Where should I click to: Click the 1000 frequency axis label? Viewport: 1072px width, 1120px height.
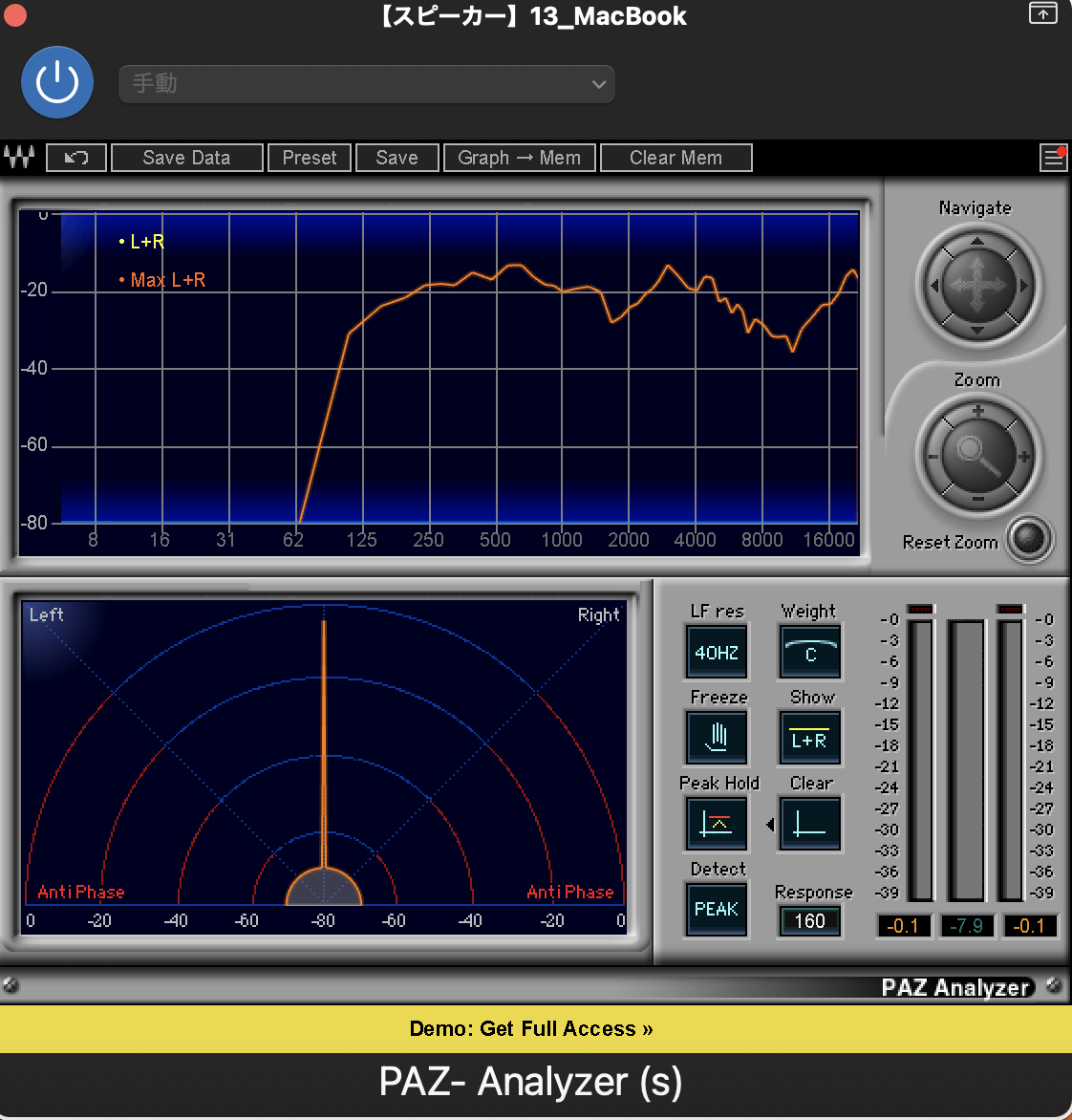coord(562,539)
